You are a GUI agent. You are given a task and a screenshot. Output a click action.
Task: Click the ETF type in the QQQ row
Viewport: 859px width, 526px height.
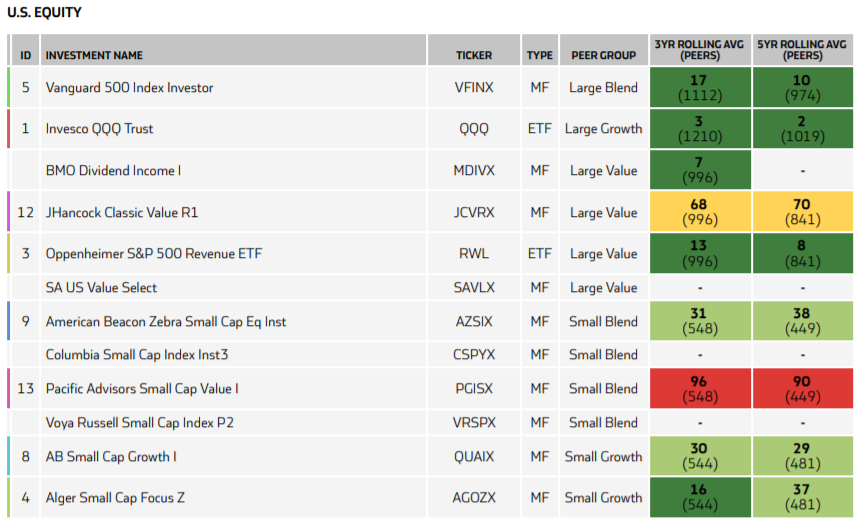pyautogui.click(x=540, y=129)
